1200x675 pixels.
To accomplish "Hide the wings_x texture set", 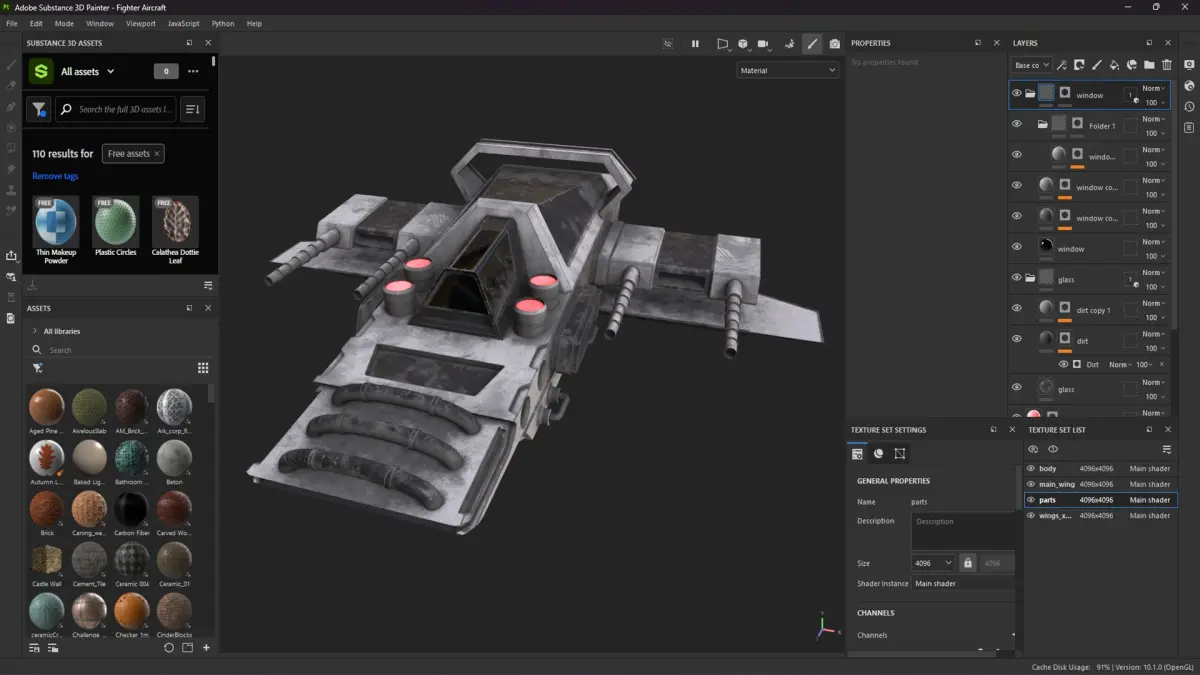I will pos(1031,516).
